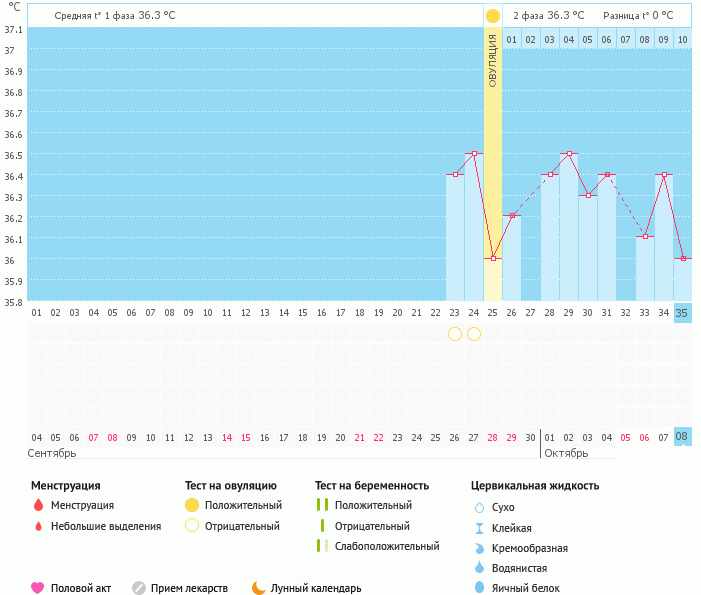The width and height of the screenshot is (701, 595).
Task: Click the 36.1 temperature point on day 33
Action: 644,237
